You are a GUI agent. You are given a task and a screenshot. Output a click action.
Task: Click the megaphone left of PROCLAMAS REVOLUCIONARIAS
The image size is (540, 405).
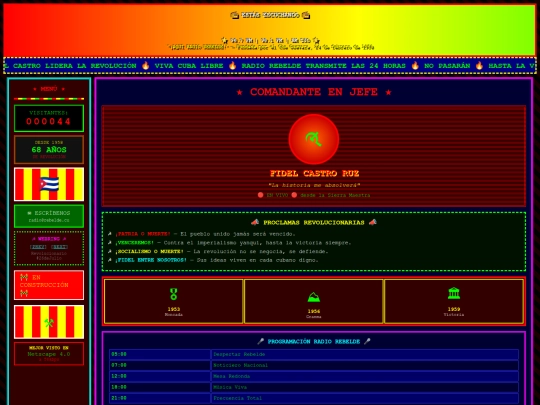(x=255, y=222)
